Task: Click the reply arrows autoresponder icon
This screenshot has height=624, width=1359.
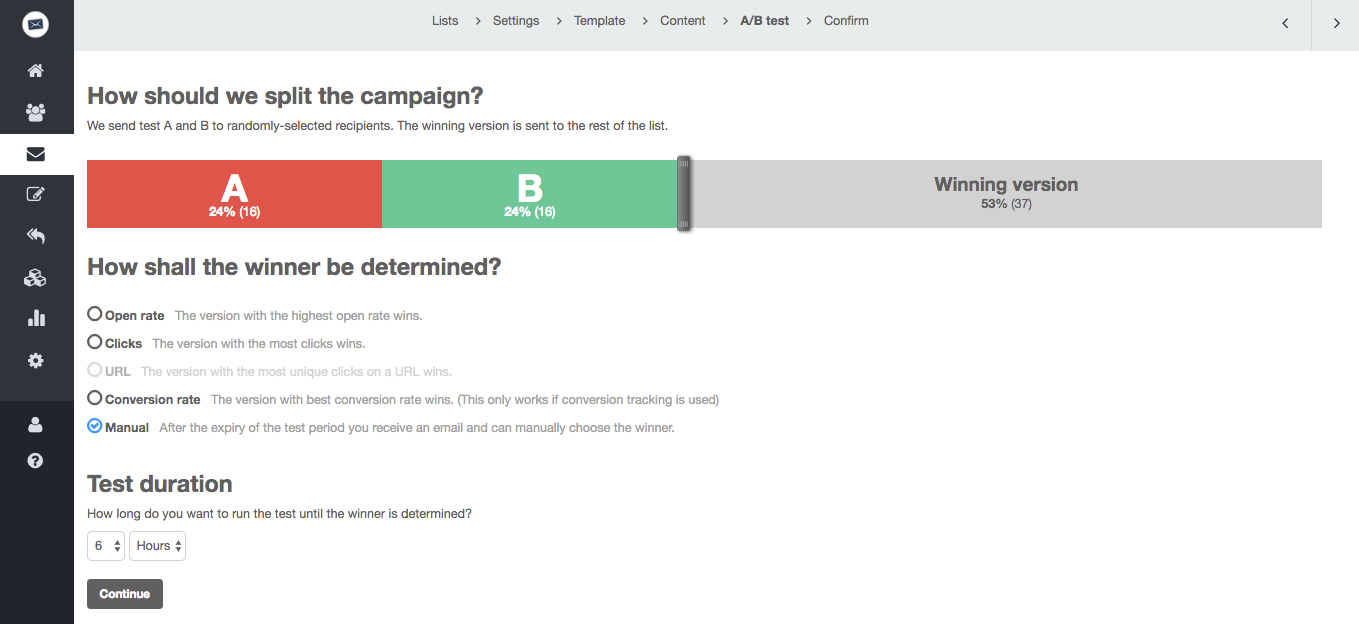Action: [36, 236]
